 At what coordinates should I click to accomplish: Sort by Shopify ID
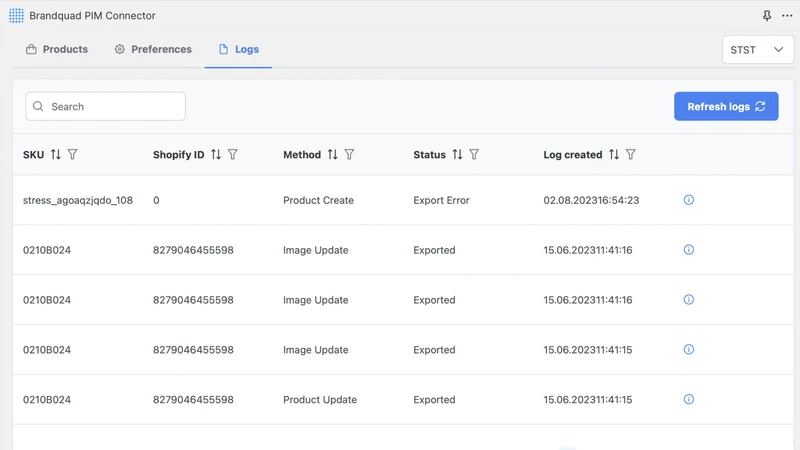pos(216,155)
